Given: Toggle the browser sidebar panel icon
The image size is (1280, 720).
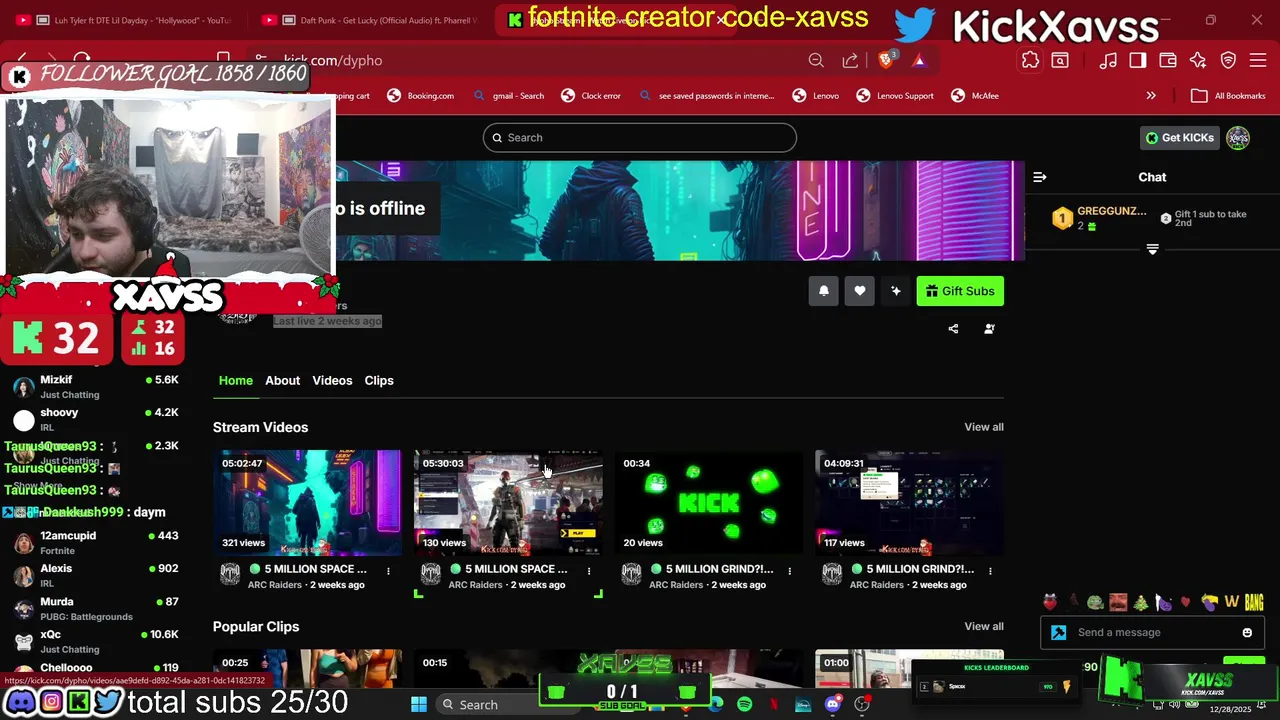Looking at the screenshot, I should pyautogui.click(x=1138, y=60).
